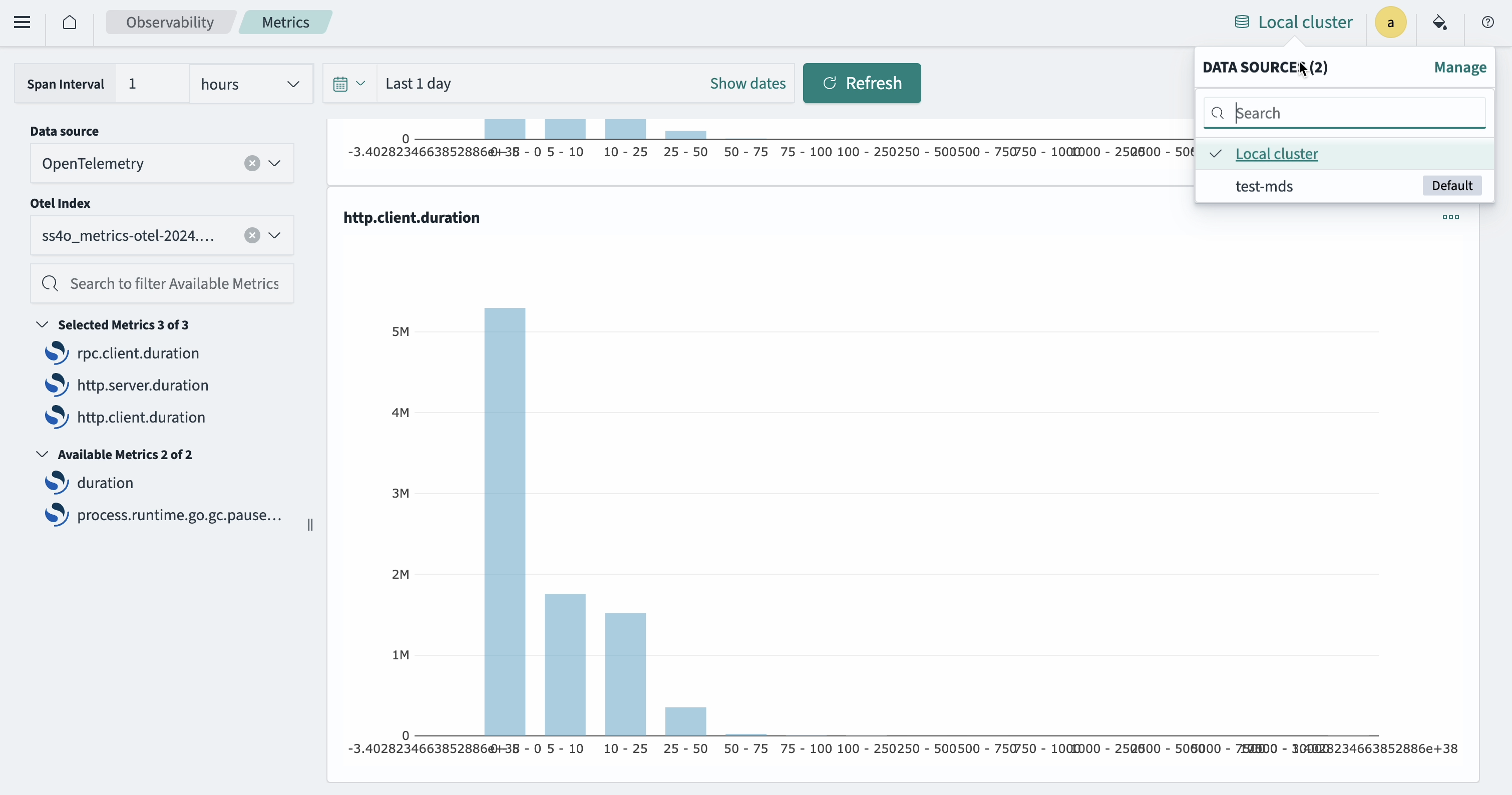Open Manage in the data sources popover
The height and width of the screenshot is (795, 1512).
1460,68
